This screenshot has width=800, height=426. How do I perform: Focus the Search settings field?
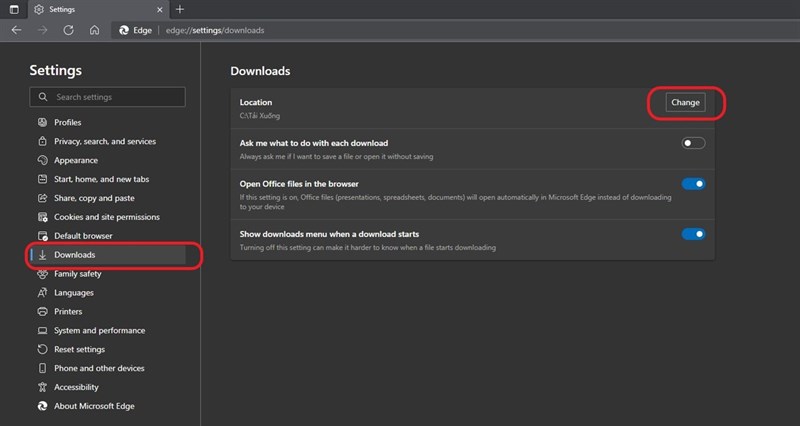tap(107, 97)
